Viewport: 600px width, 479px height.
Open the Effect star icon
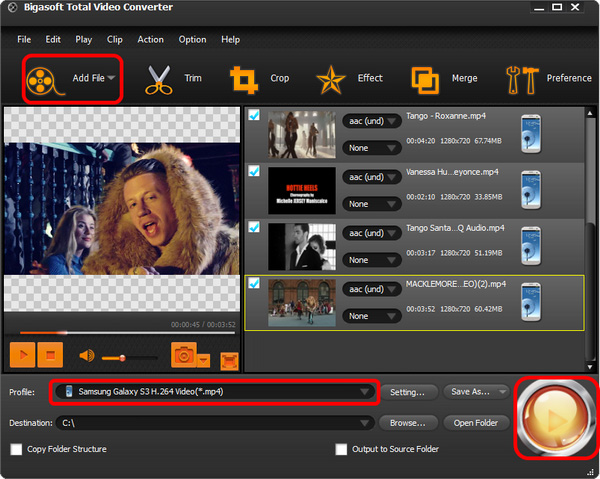(331, 80)
